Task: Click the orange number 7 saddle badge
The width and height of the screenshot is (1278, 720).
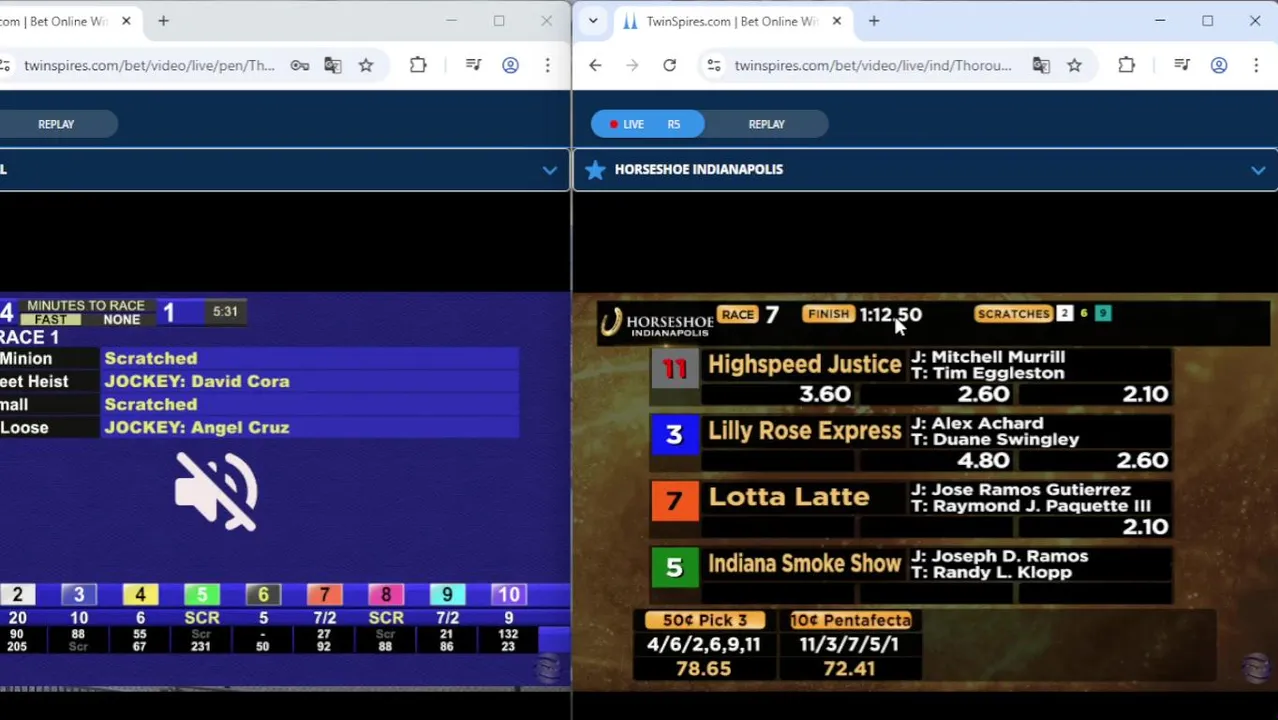Action: 674,500
